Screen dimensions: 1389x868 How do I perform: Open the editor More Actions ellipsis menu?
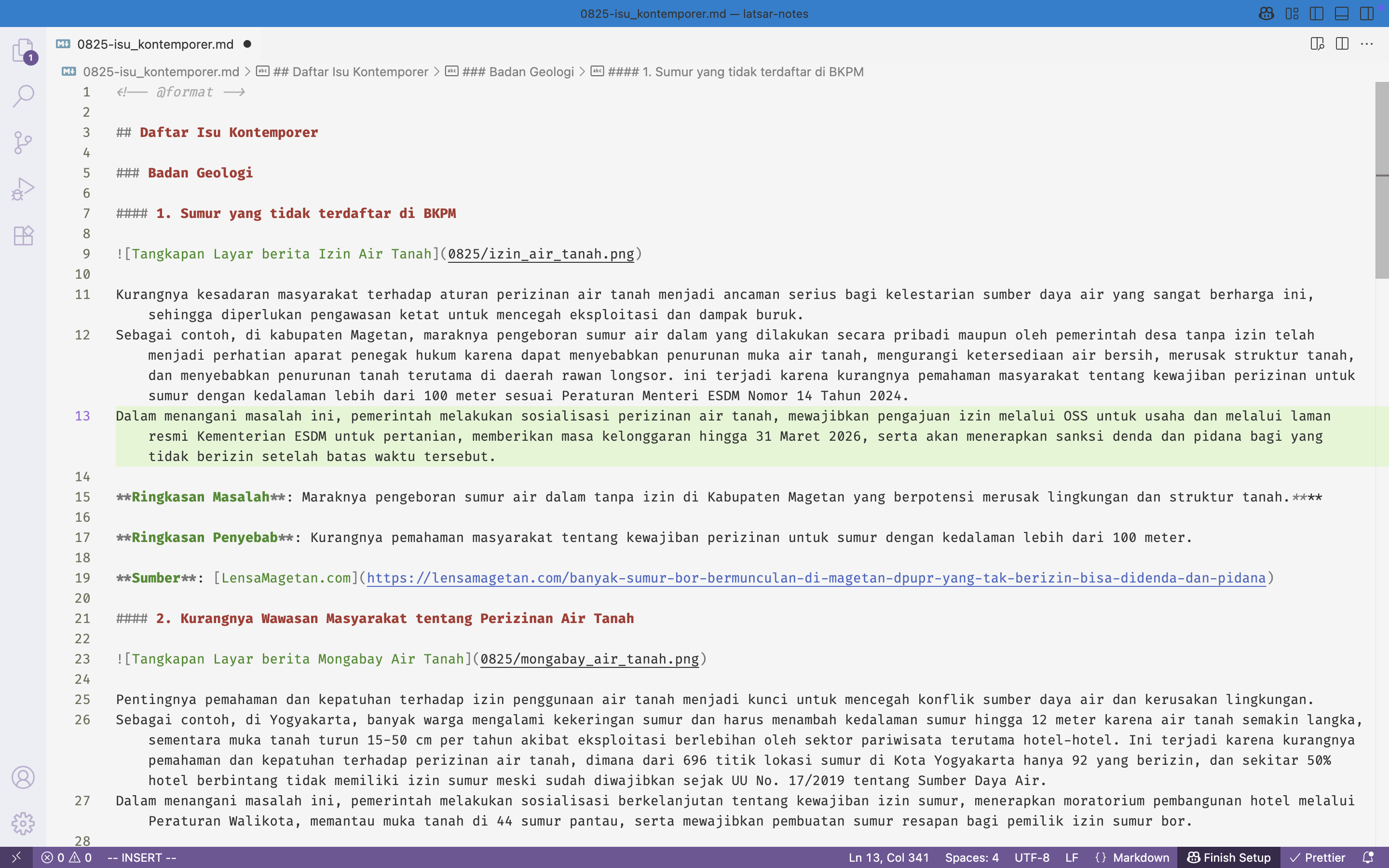pos(1367,44)
